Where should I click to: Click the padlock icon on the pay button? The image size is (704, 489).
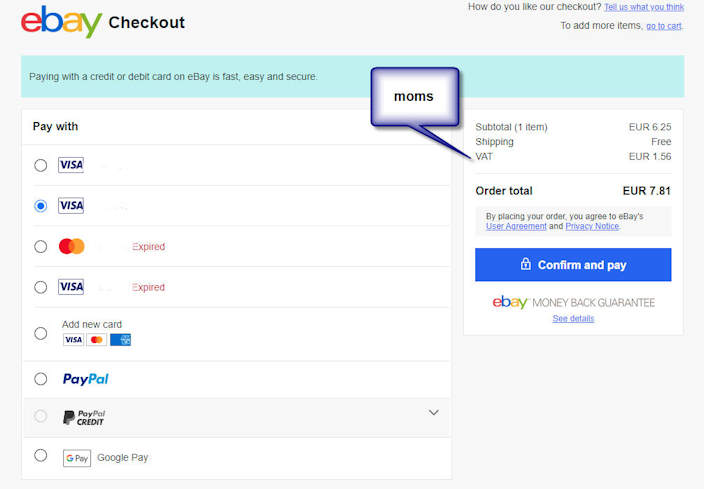point(525,264)
